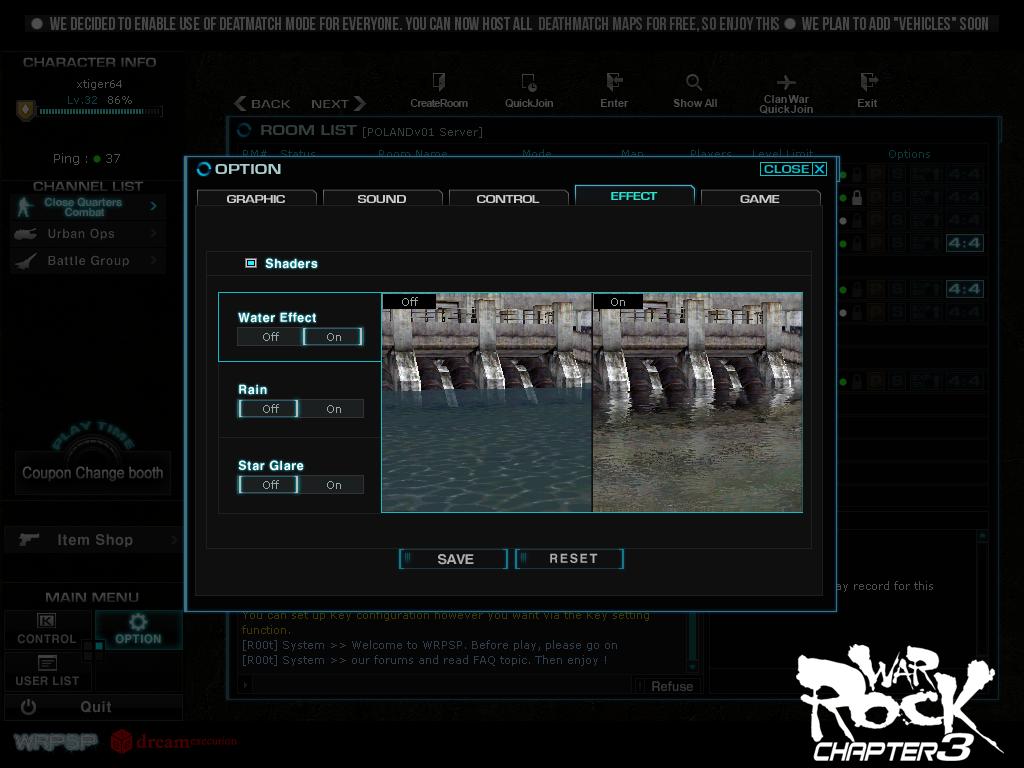Image resolution: width=1024 pixels, height=768 pixels.
Task: Click the username xtiger64
Action: click(99, 84)
